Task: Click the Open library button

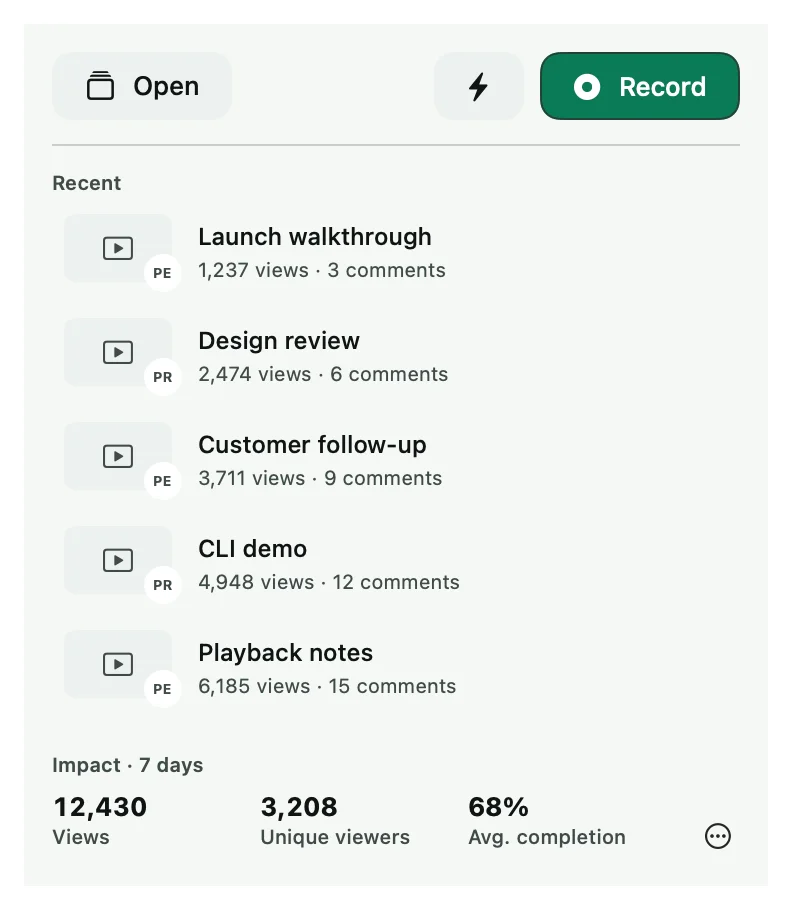Action: point(142,86)
